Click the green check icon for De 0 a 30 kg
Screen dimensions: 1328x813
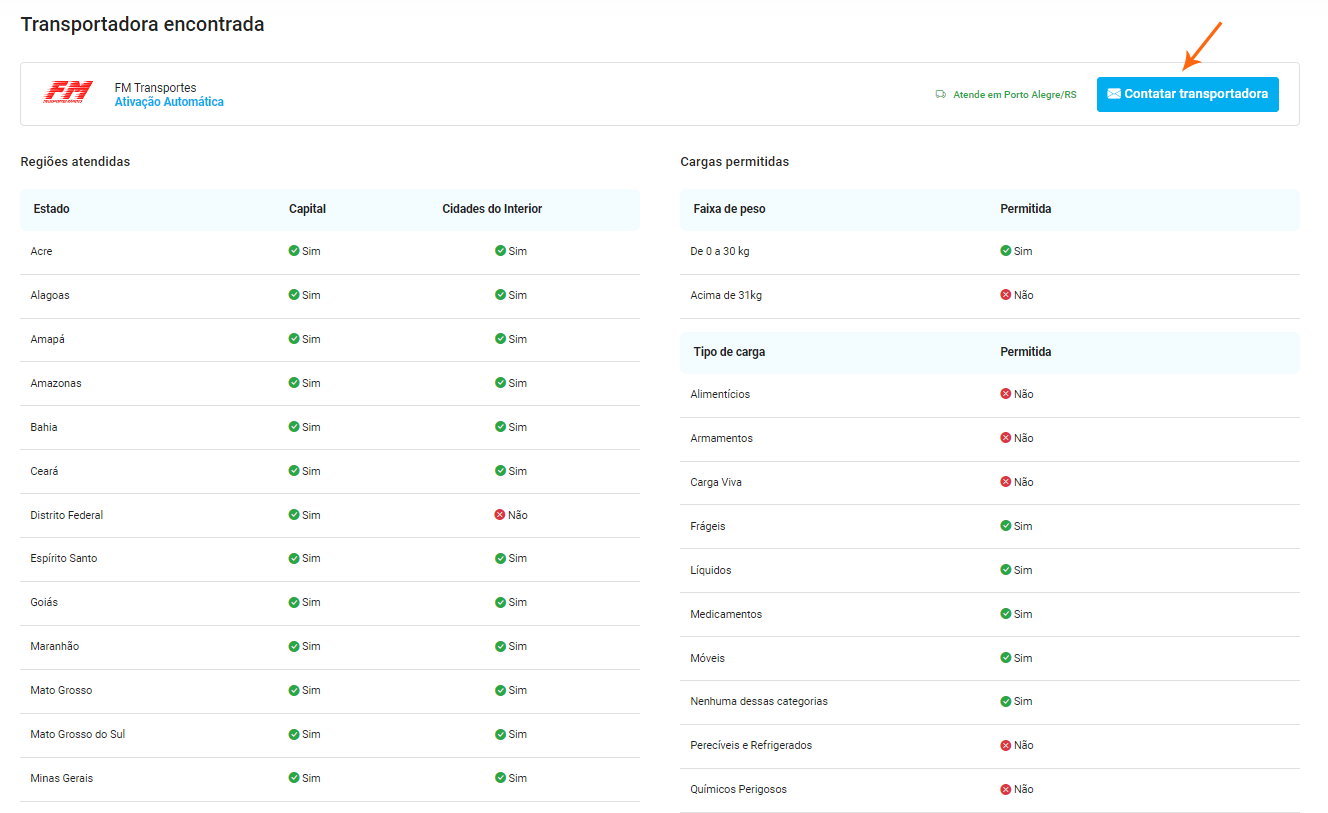pos(1006,251)
